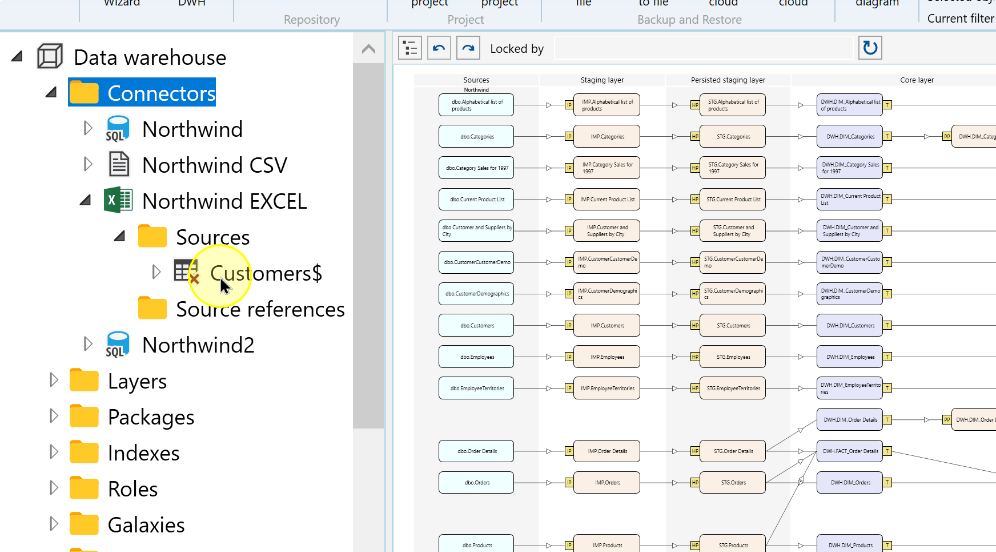Expand the Roles folder
996x552 pixels.
coord(53,487)
